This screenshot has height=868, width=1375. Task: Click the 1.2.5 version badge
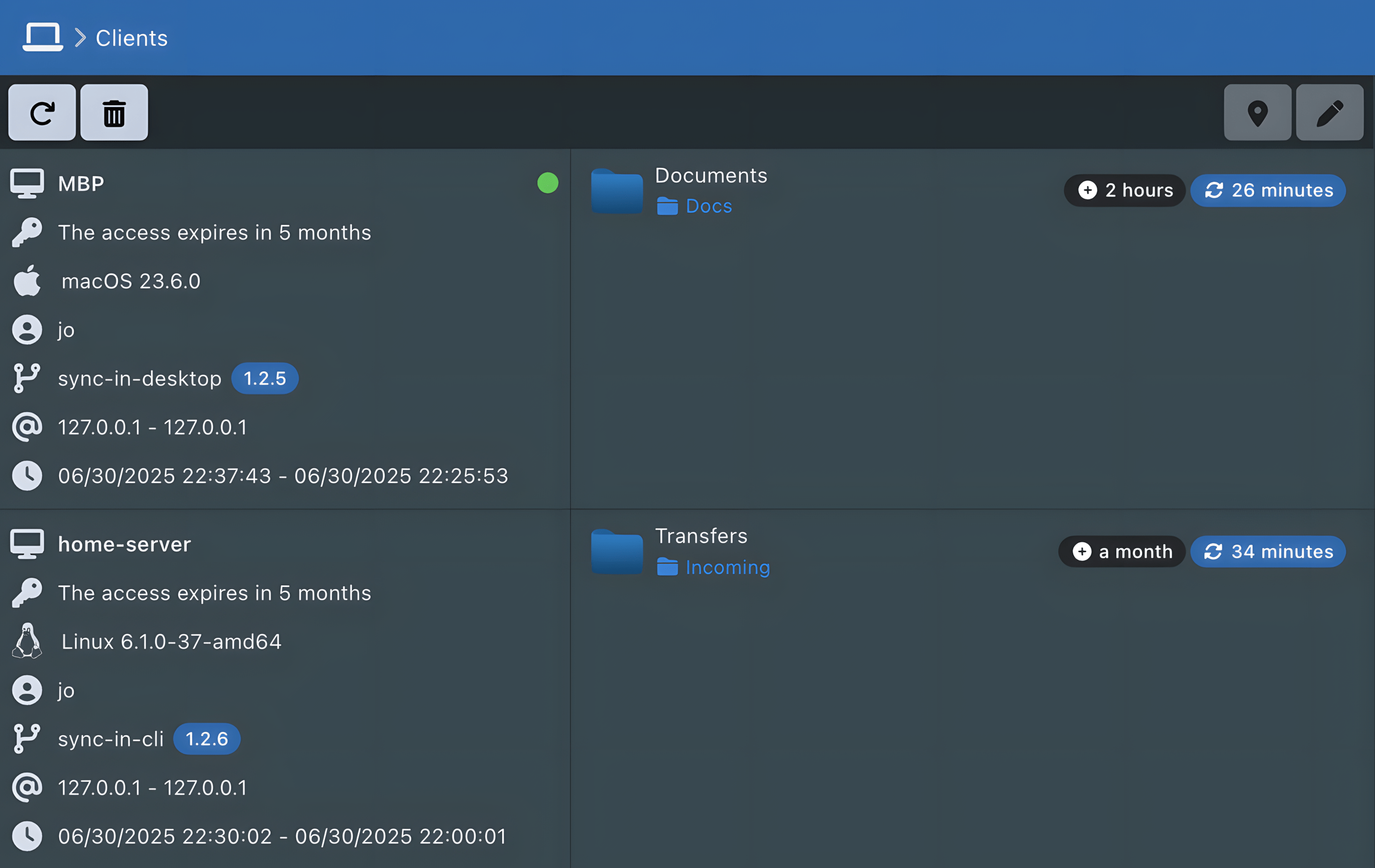tap(265, 378)
